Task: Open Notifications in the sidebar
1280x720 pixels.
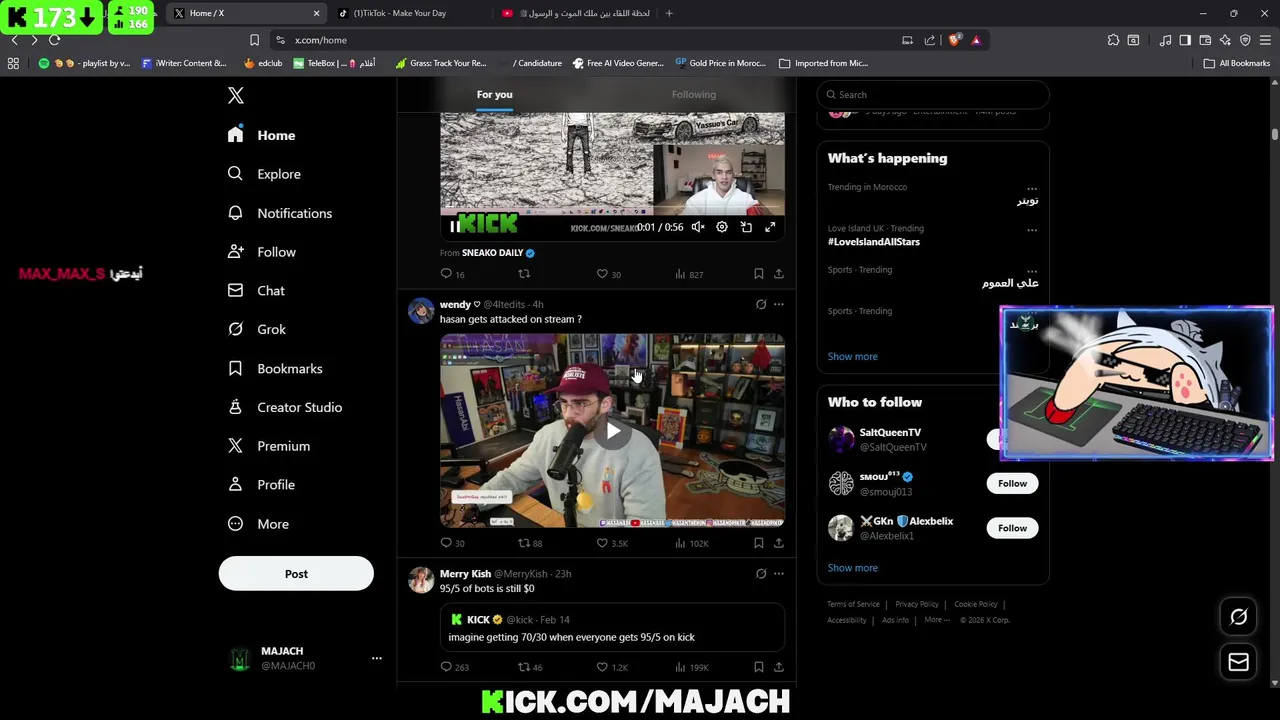Action: pyautogui.click(x=279, y=213)
